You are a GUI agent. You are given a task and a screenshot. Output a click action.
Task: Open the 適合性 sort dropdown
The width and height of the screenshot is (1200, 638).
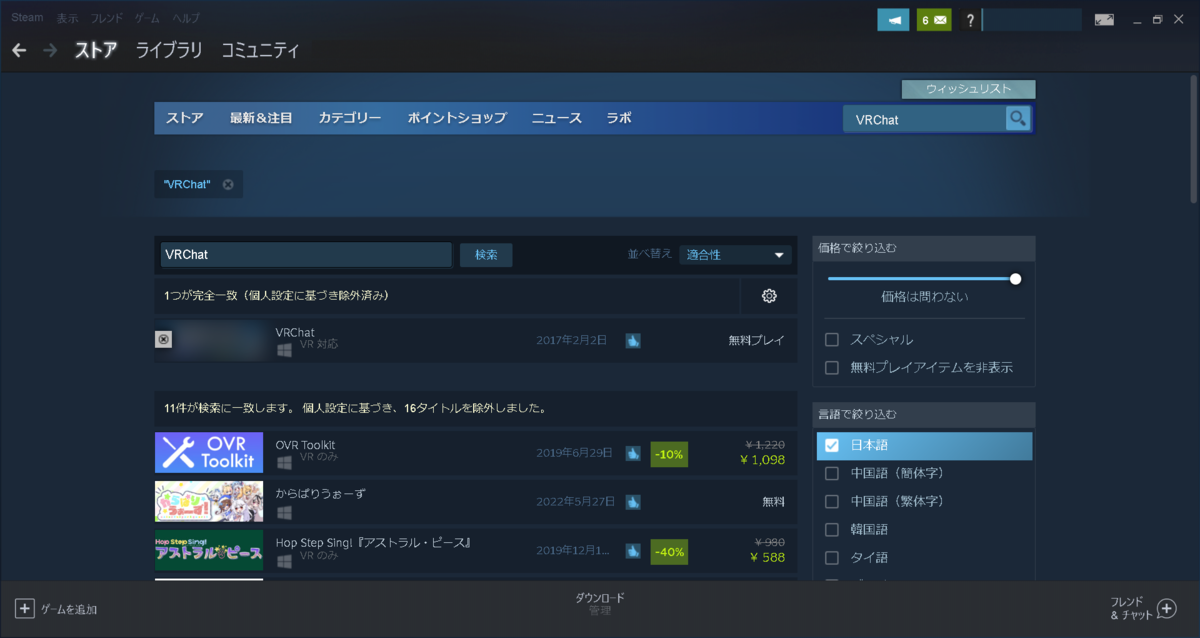point(735,255)
